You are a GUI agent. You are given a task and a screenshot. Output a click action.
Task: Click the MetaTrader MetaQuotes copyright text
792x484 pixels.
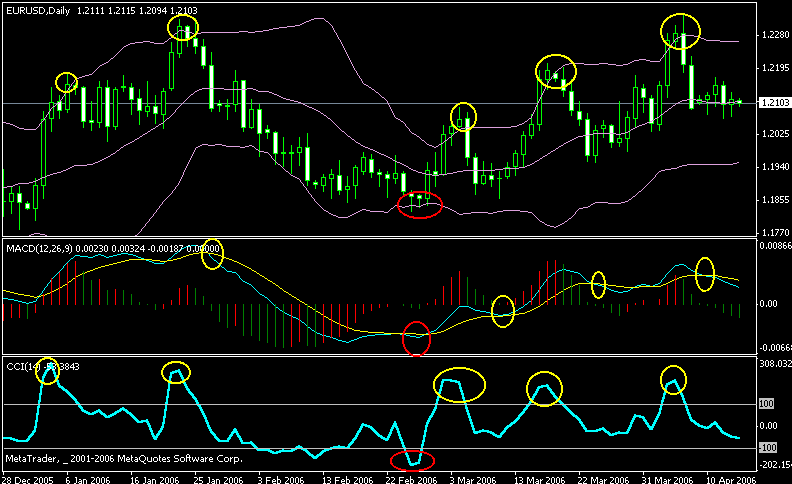pos(124,459)
